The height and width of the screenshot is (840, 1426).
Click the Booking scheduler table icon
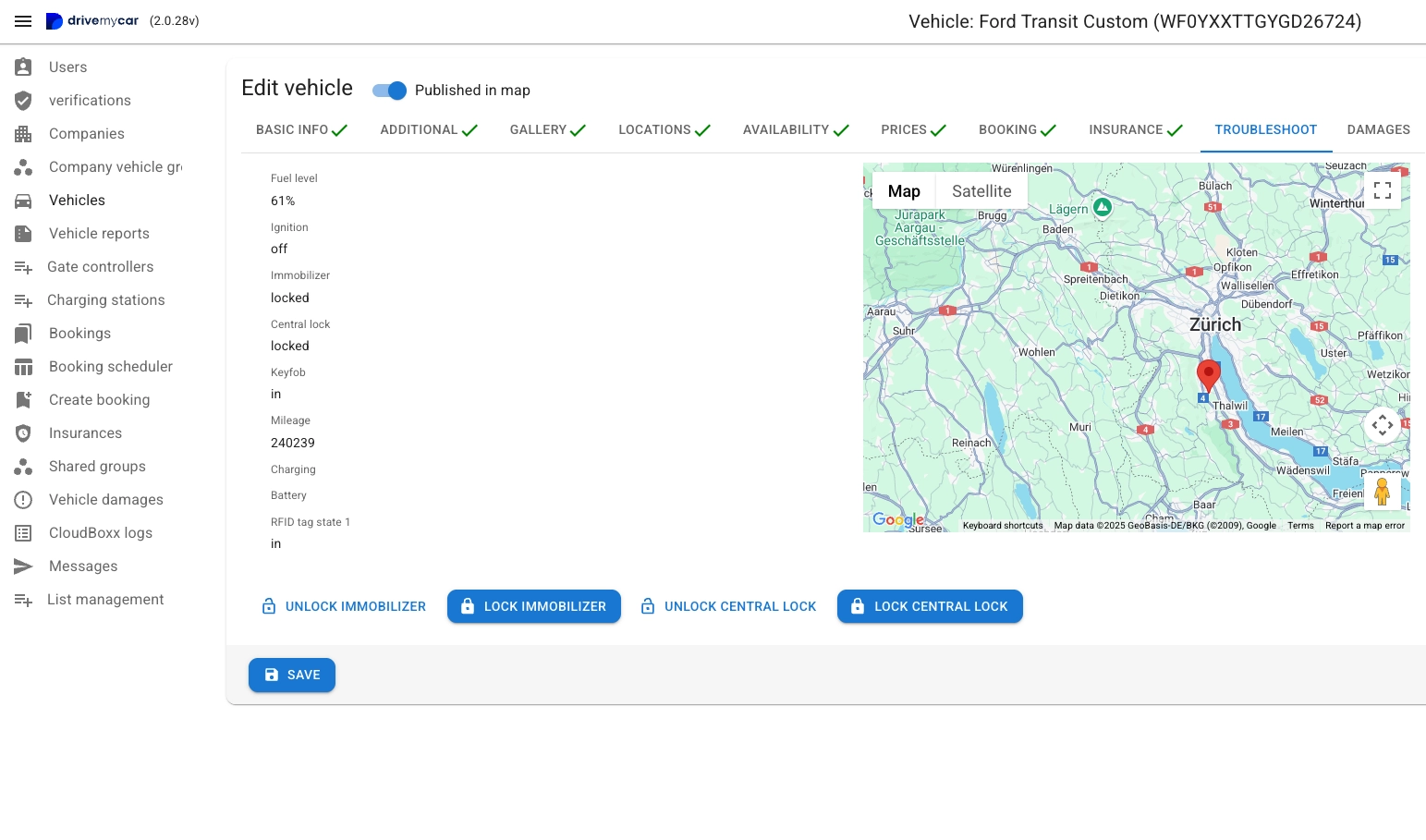coord(23,367)
